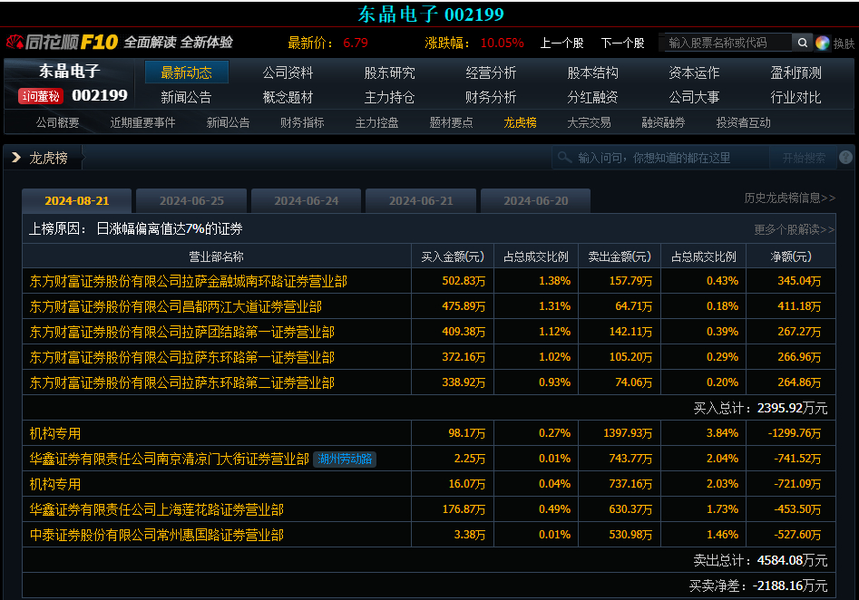Switch to 融资融券 sub-tab
Screen dimensions: 859x600
click(x=663, y=123)
